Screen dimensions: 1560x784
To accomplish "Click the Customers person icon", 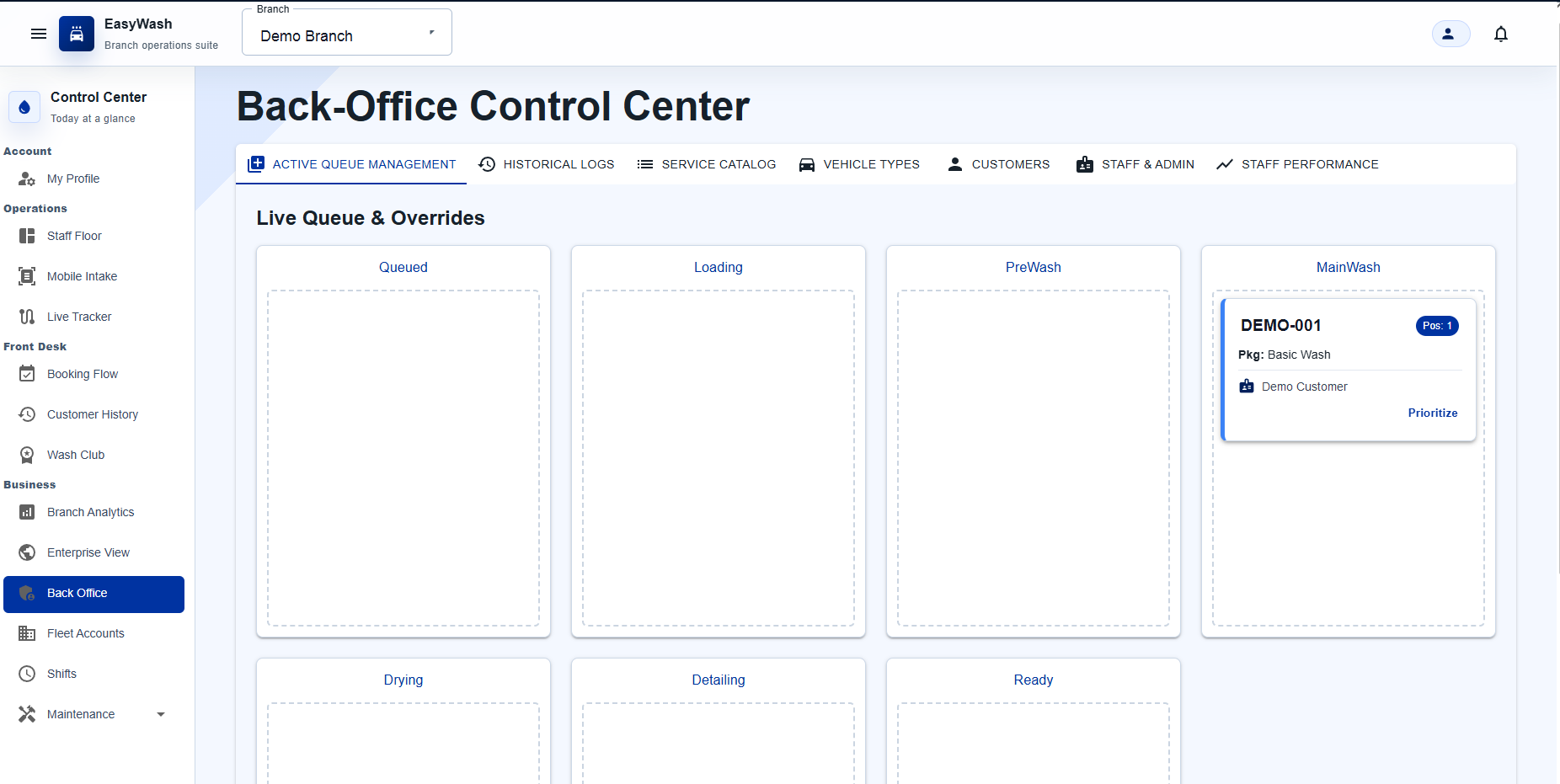I will (x=955, y=164).
